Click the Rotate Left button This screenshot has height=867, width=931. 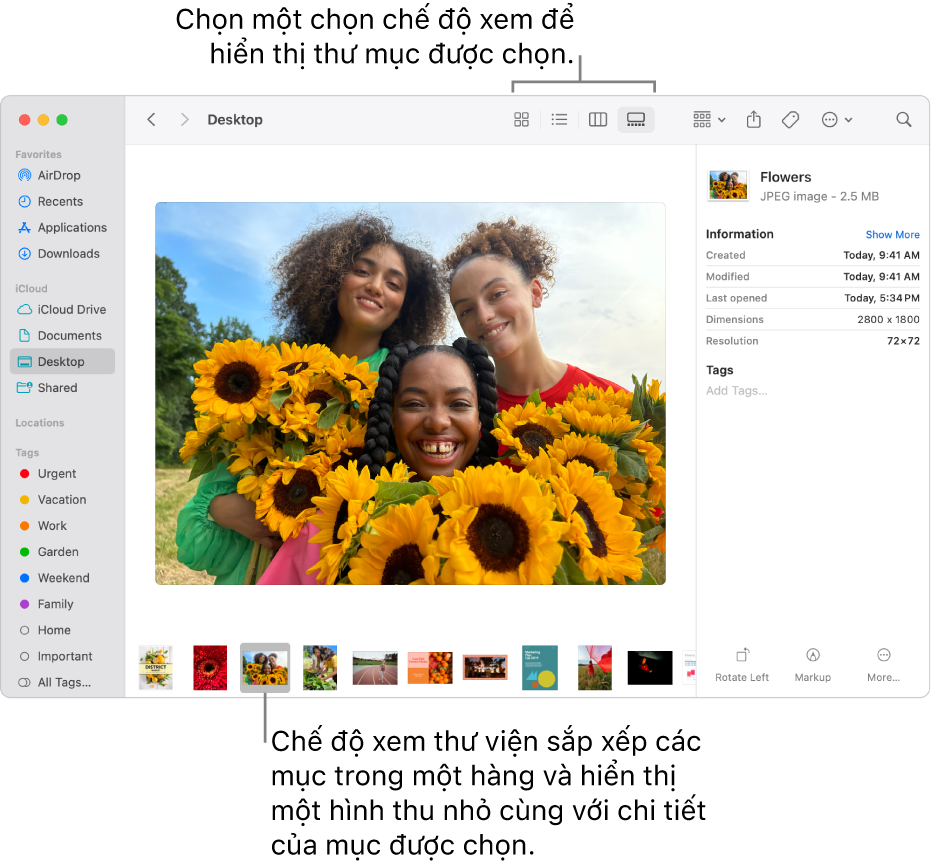[742, 665]
